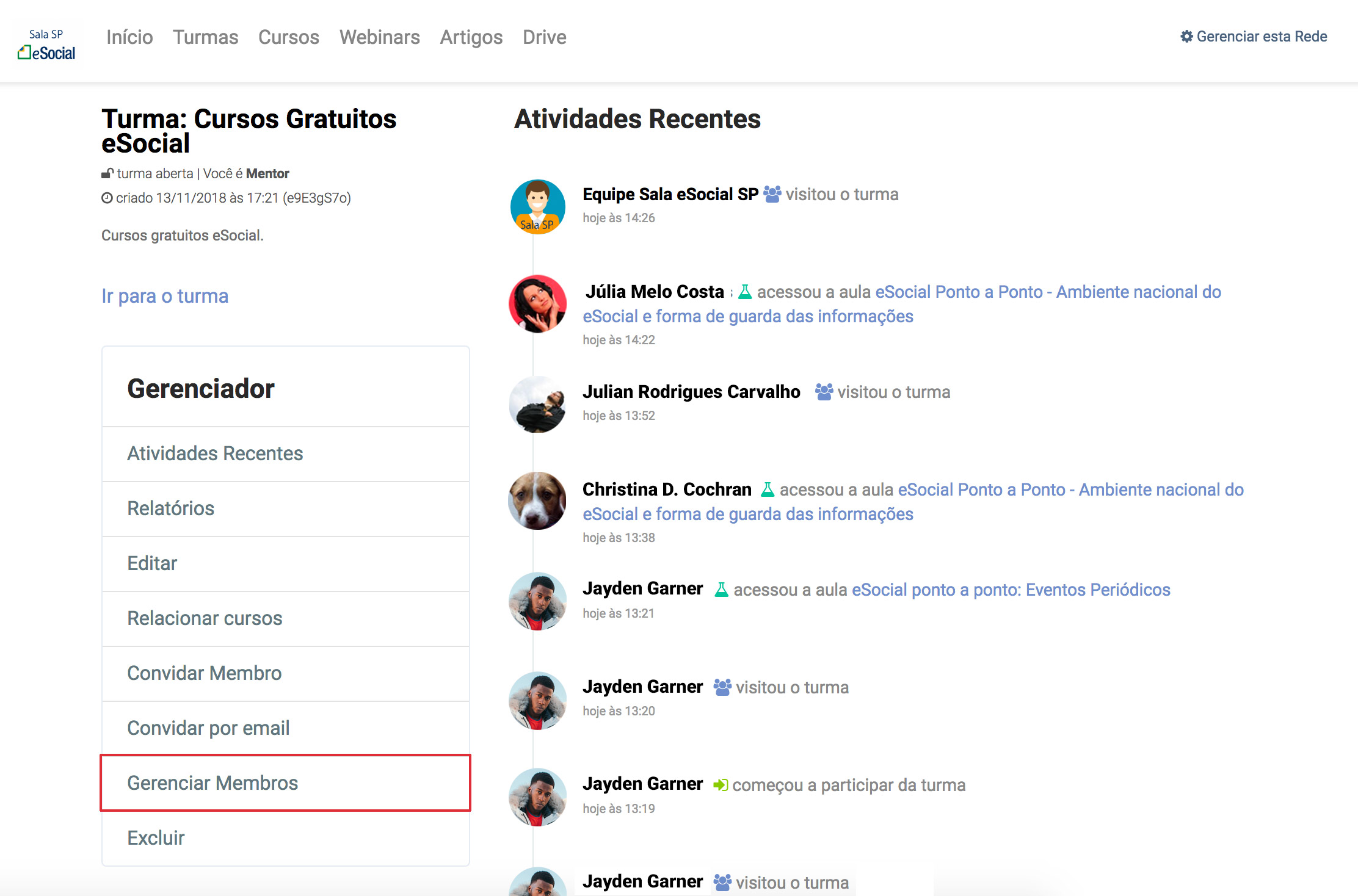Open the Turmas navigation item
This screenshot has width=1358, height=896.
click(205, 37)
